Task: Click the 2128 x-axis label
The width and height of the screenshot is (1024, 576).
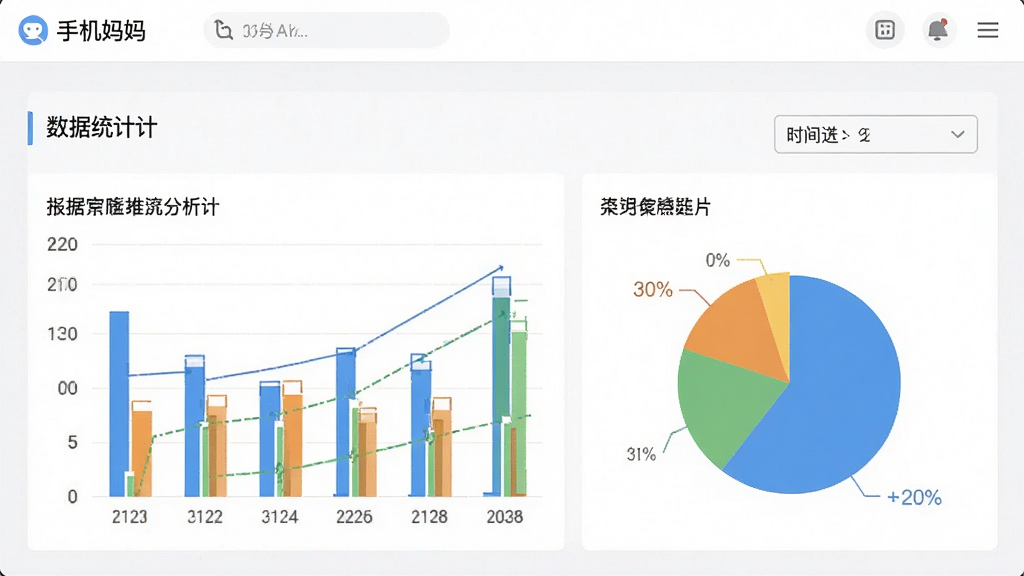Action: (x=429, y=517)
